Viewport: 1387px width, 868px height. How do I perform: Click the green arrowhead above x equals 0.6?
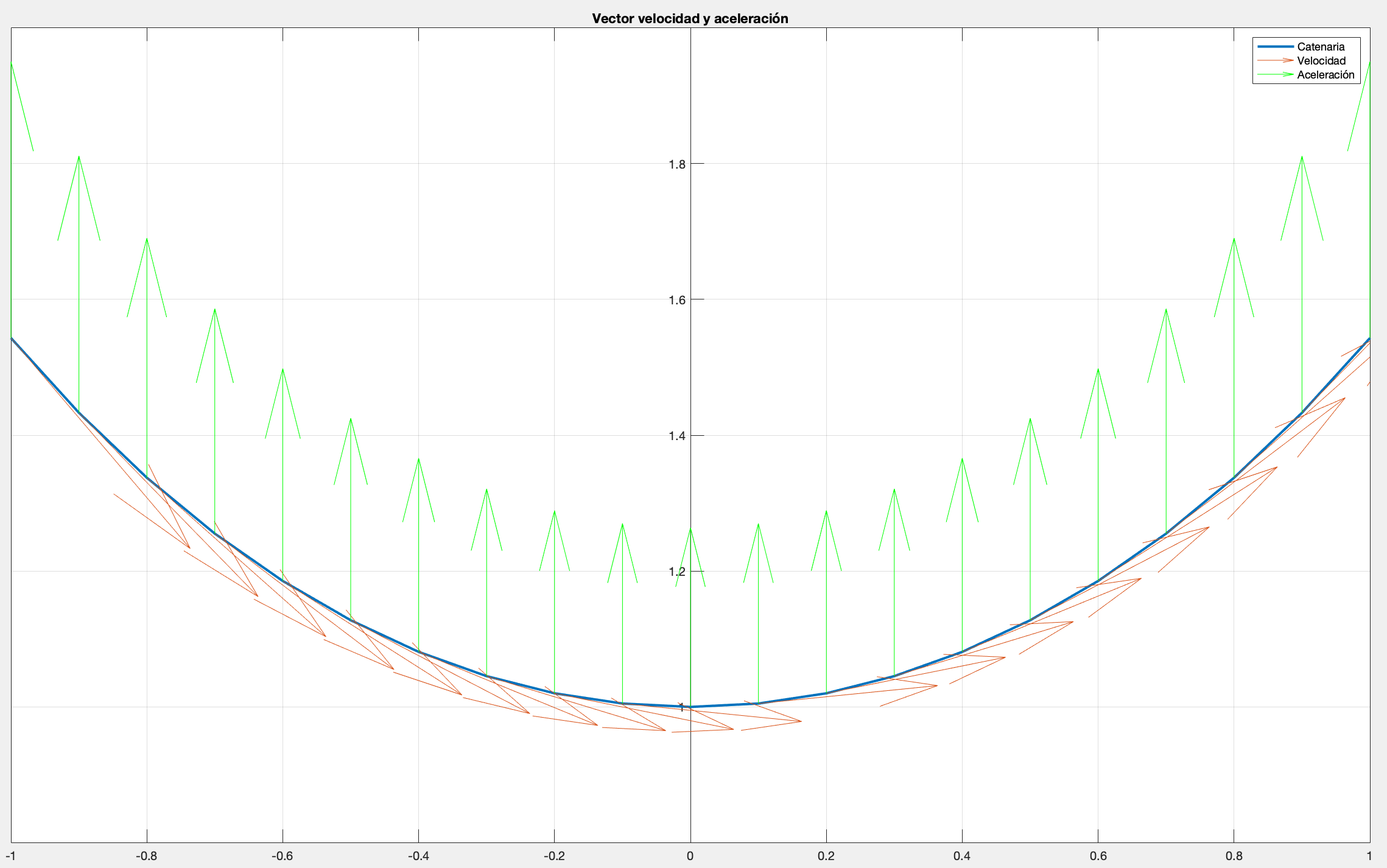point(1098,371)
